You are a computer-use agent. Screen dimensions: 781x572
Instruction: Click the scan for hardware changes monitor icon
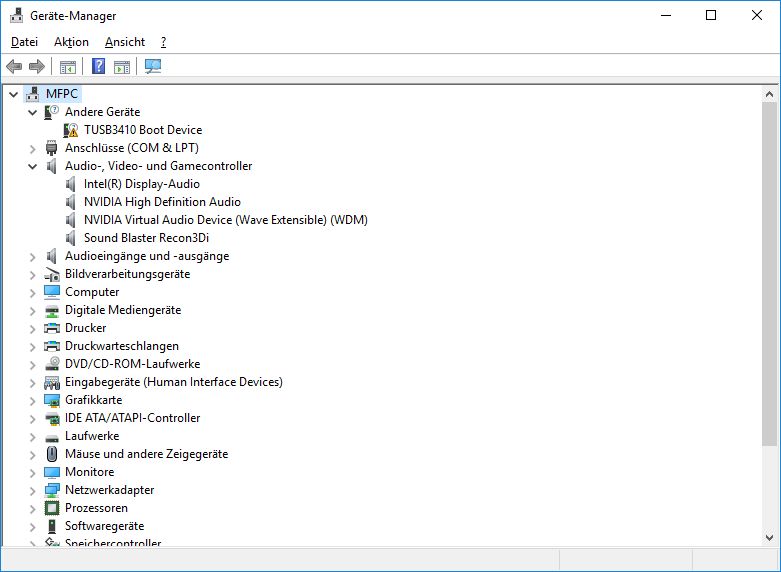point(152,66)
